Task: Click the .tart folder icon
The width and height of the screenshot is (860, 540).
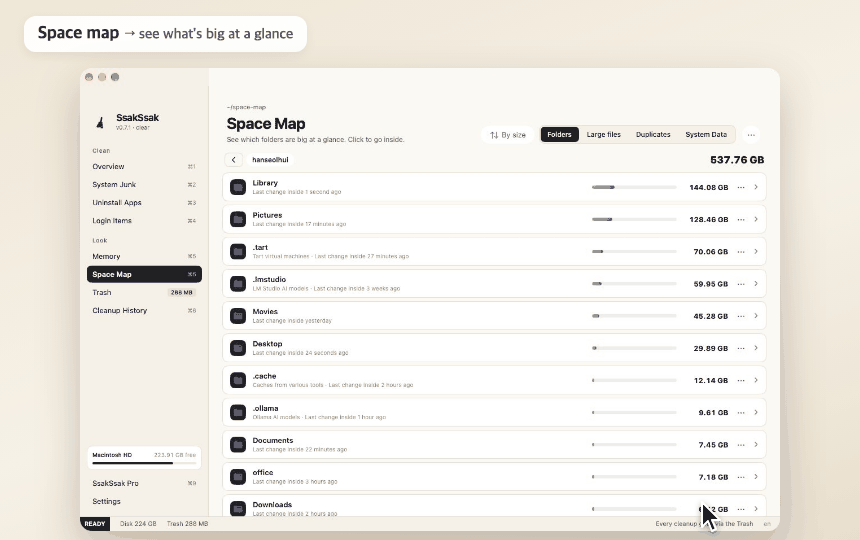Action: (x=238, y=252)
